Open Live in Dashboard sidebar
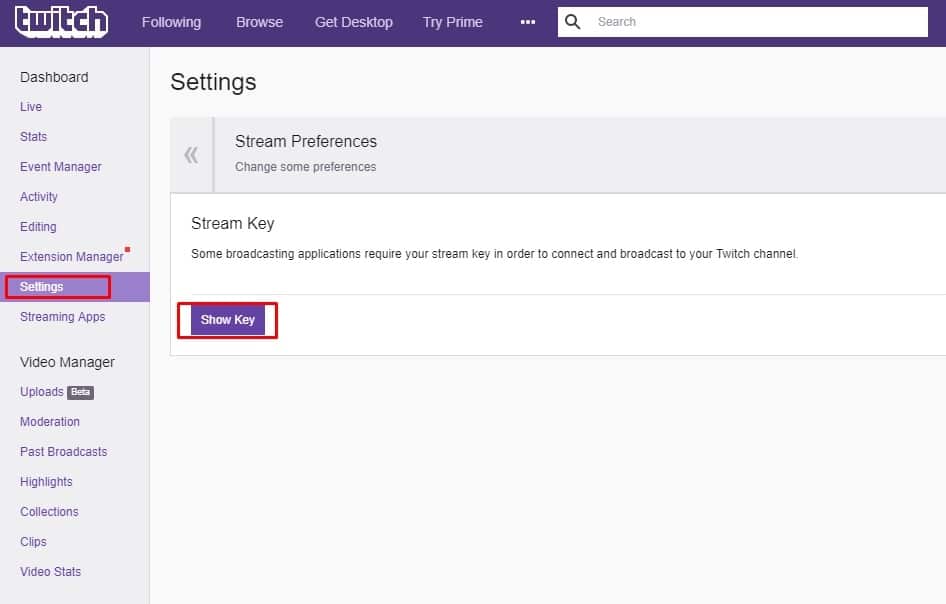The height and width of the screenshot is (604, 946). point(31,107)
